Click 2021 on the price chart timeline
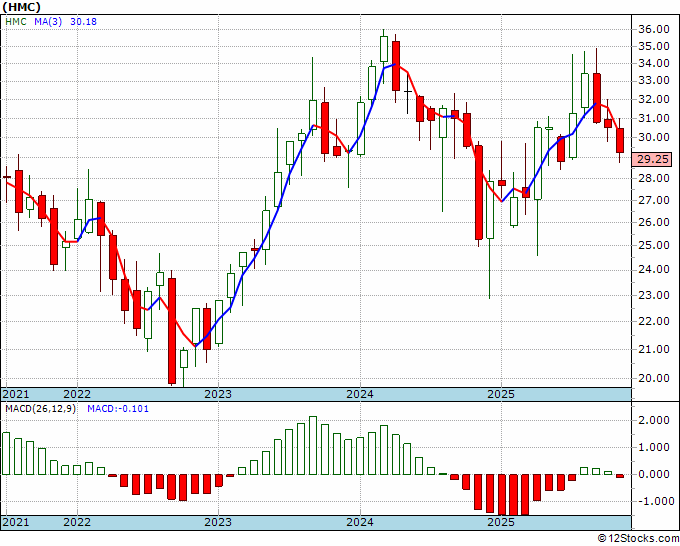 coord(16,394)
